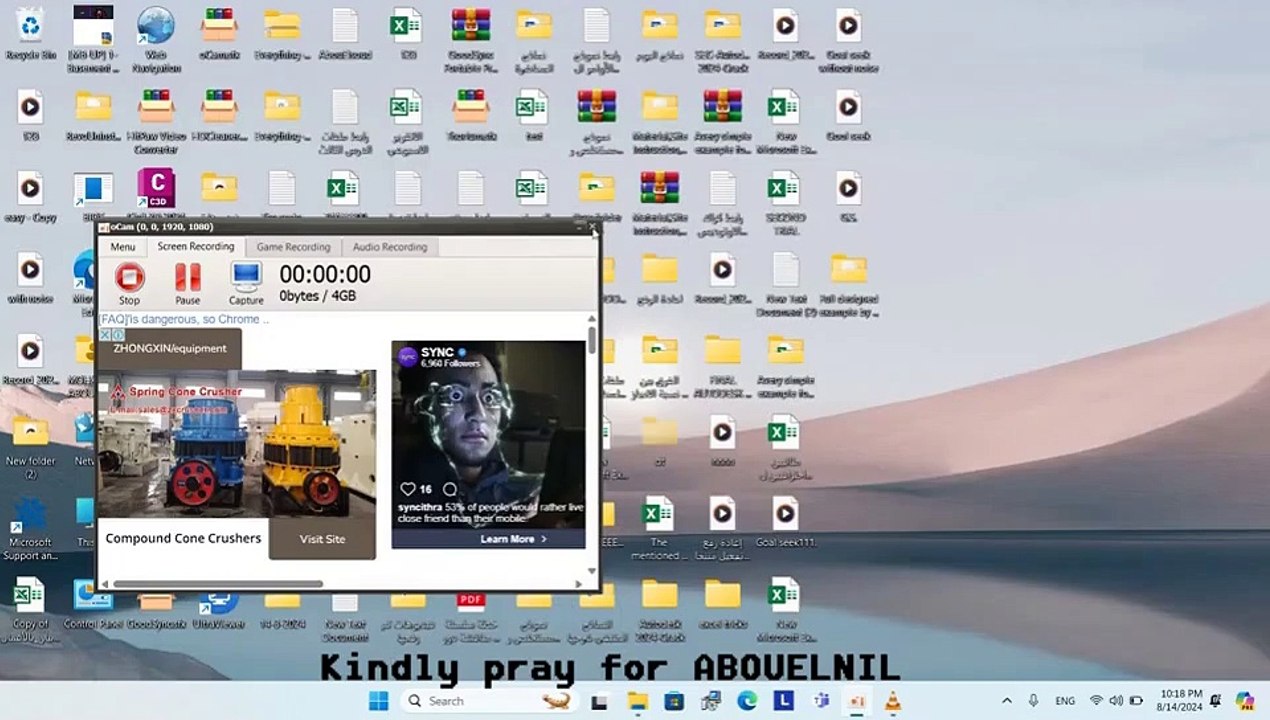This screenshot has width=1270, height=720.
Task: Select the Autodesk 2024 Crack folder
Action: tap(659, 612)
